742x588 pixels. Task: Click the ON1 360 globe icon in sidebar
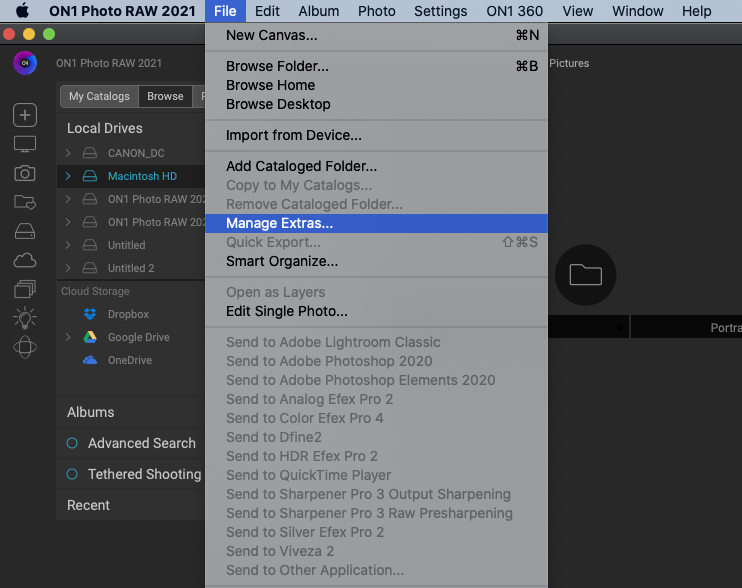coord(25,347)
